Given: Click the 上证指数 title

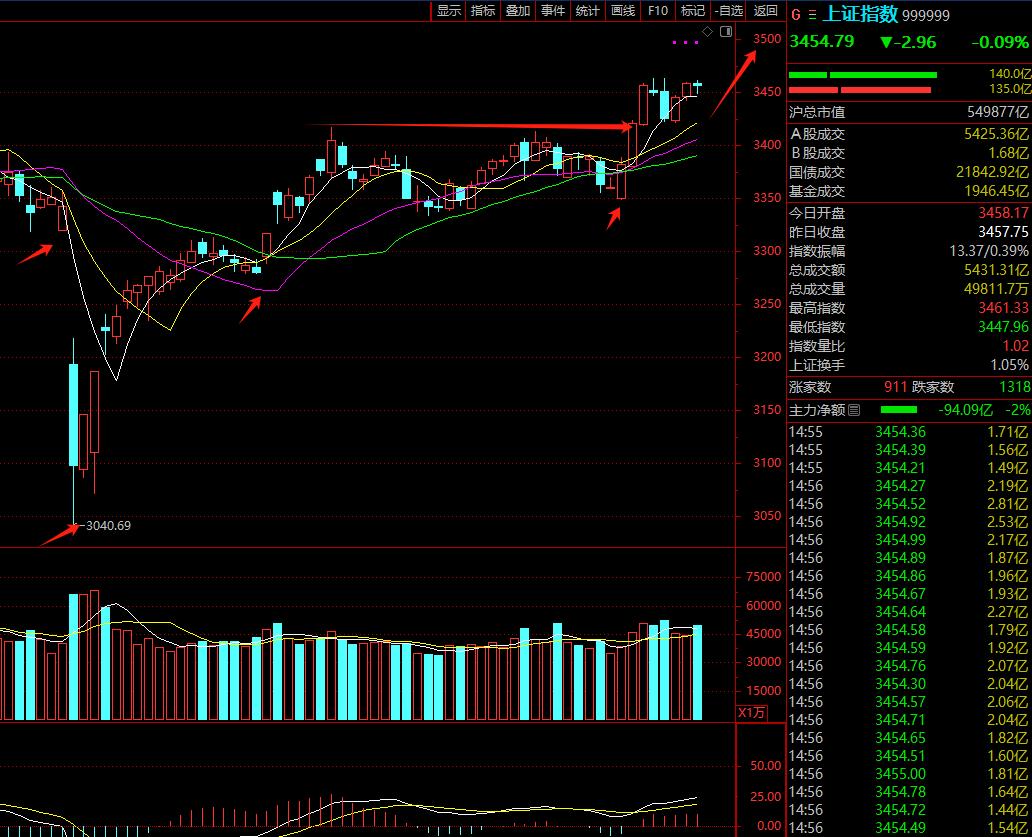Looking at the screenshot, I should 860,14.
